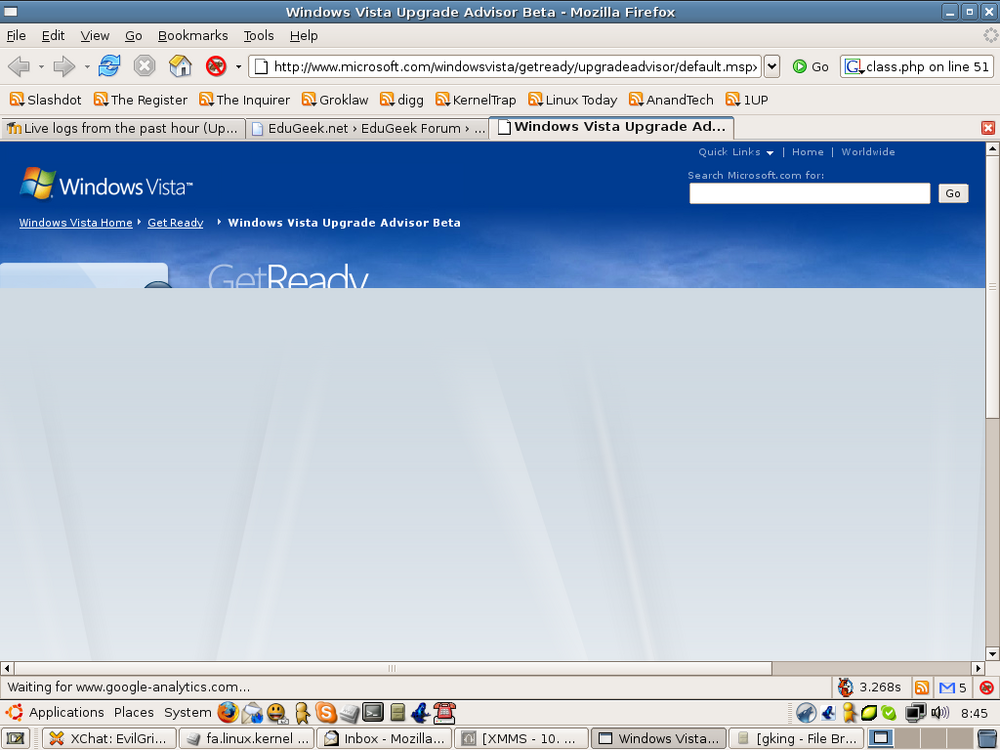Open the System menu in GNOME panel
Viewport: 1000px width, 750px height.
pos(187,712)
